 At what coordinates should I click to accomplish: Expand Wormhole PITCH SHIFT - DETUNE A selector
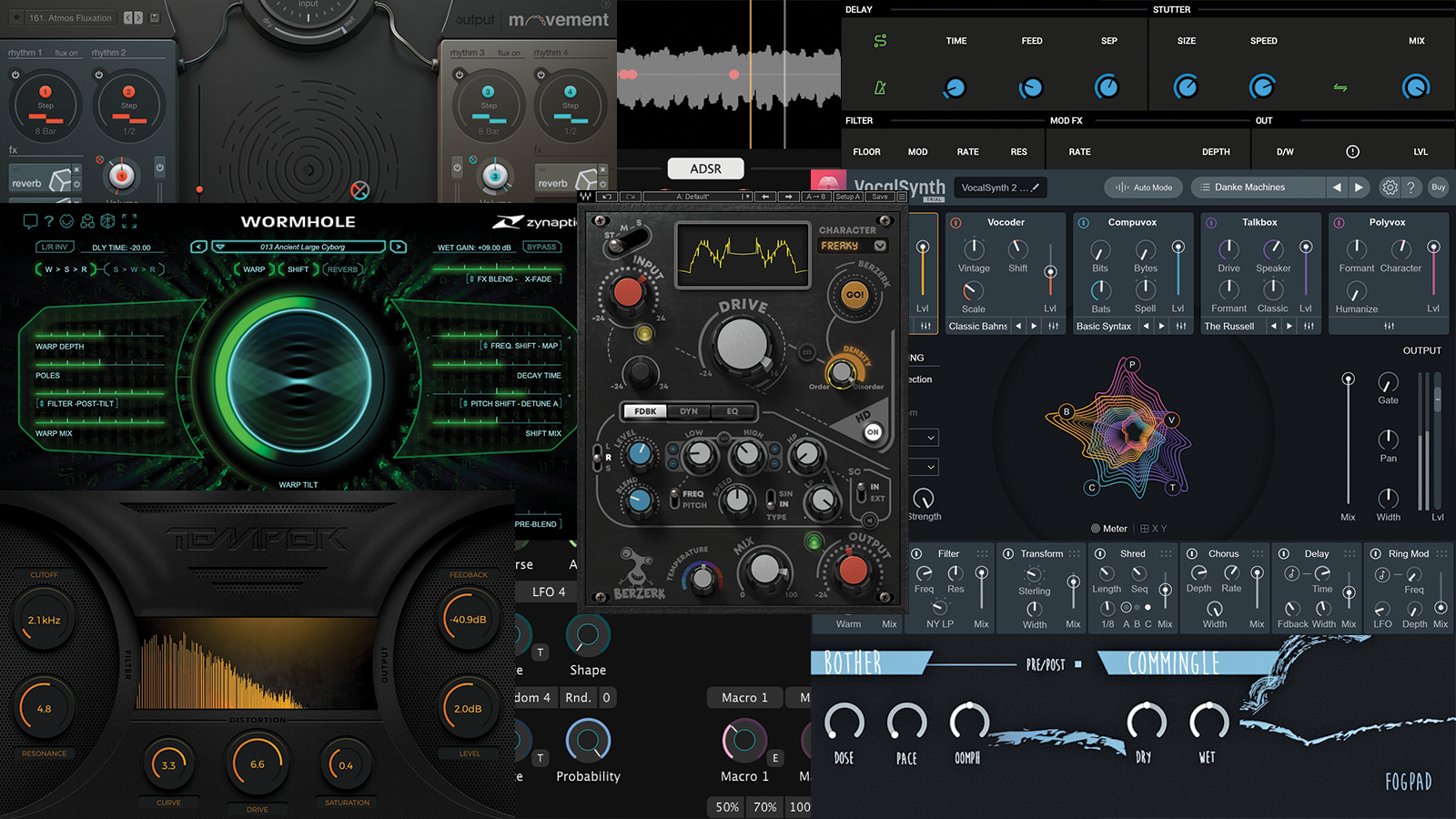point(511,403)
